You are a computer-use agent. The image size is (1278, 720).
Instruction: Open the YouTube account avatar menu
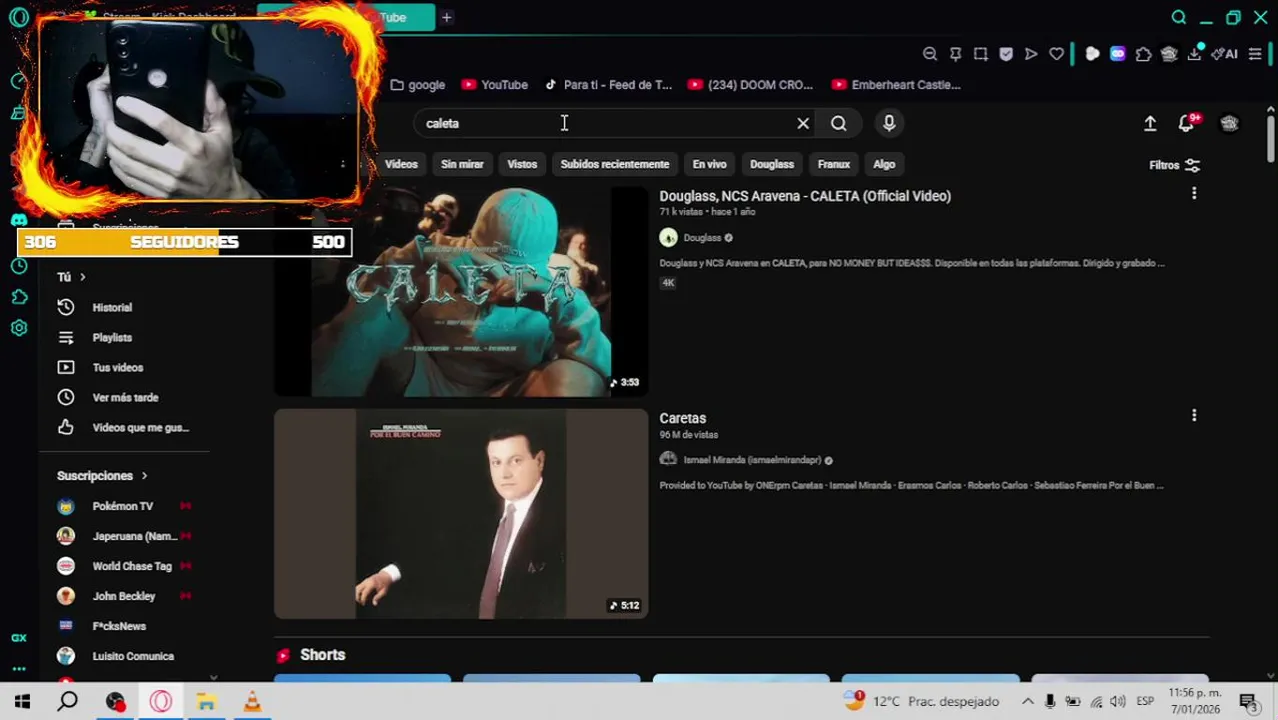point(1229,123)
